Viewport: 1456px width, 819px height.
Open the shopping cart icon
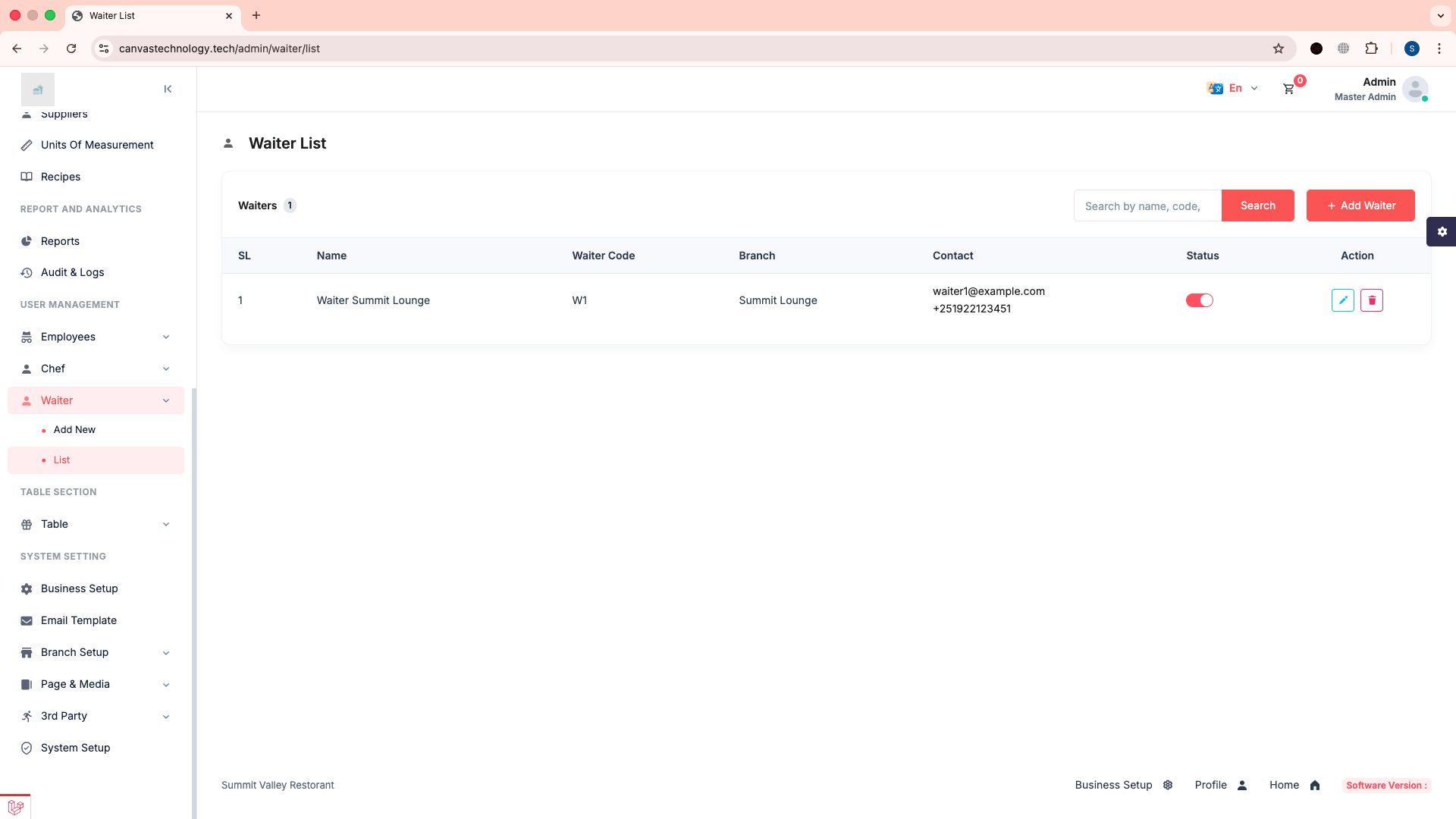1288,89
